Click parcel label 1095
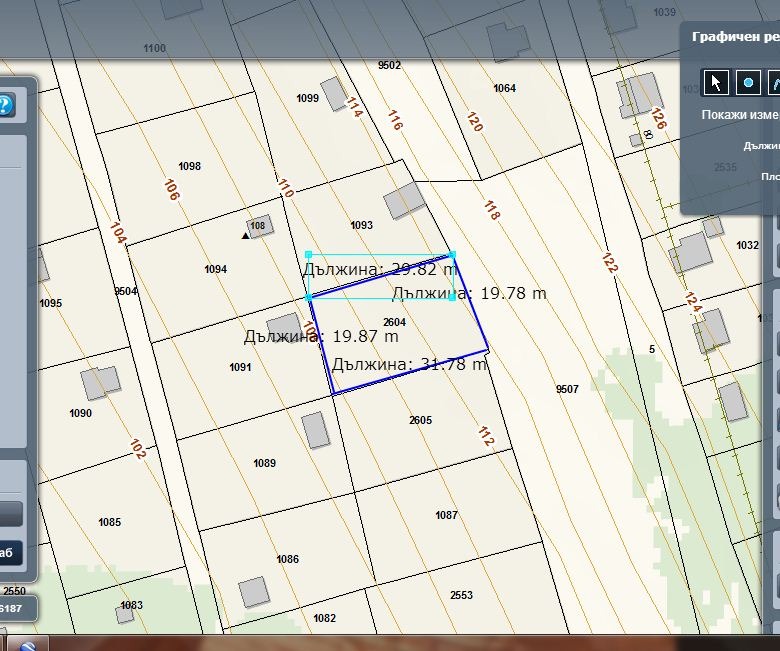780x651 pixels. pos(51,303)
